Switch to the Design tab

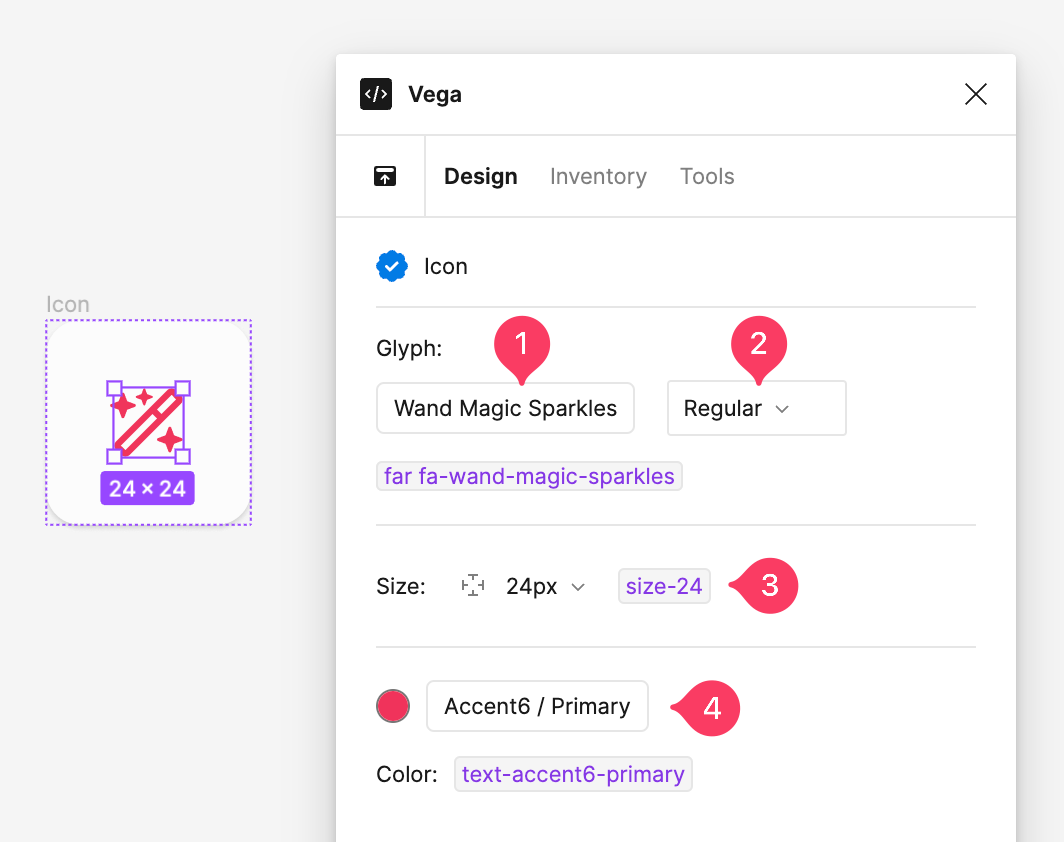tap(480, 176)
